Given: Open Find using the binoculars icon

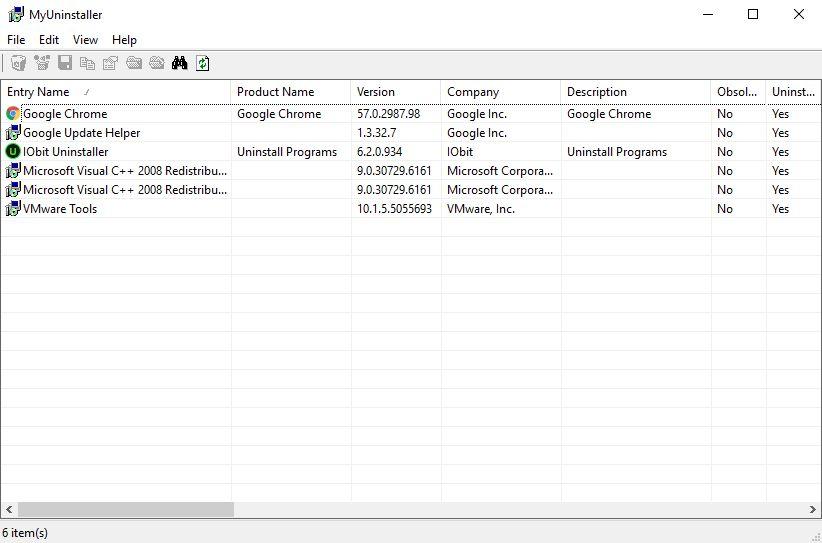Looking at the screenshot, I should pos(179,63).
